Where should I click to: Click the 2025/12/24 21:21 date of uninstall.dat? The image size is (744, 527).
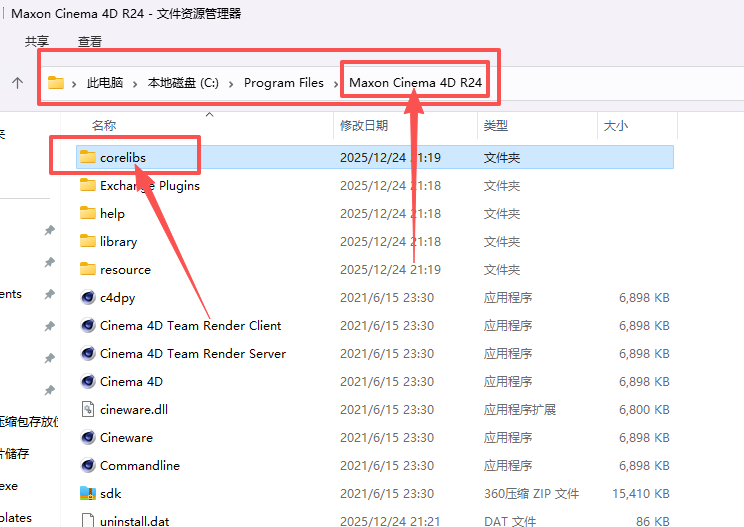[x=390, y=521]
